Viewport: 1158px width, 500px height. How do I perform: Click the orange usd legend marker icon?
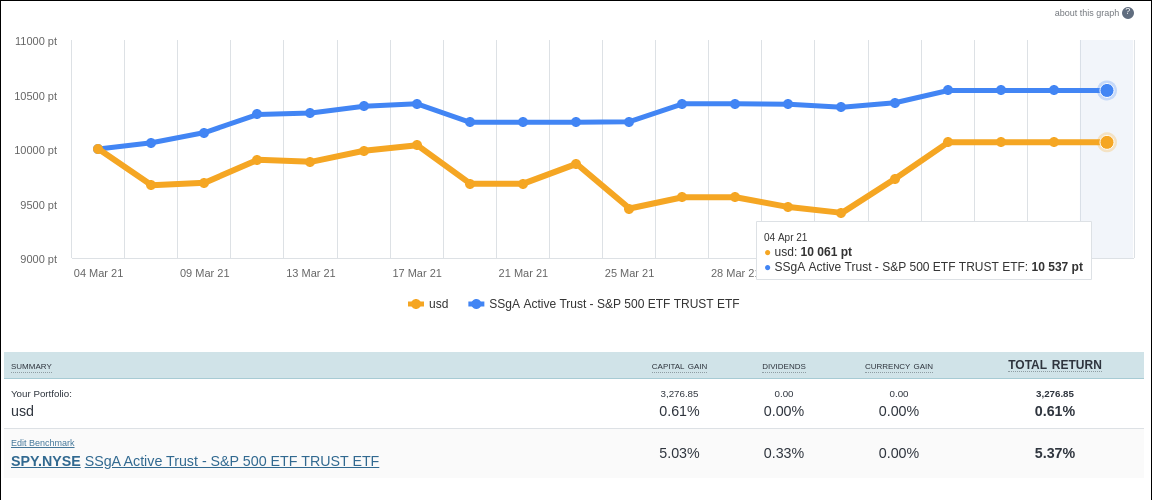416,304
